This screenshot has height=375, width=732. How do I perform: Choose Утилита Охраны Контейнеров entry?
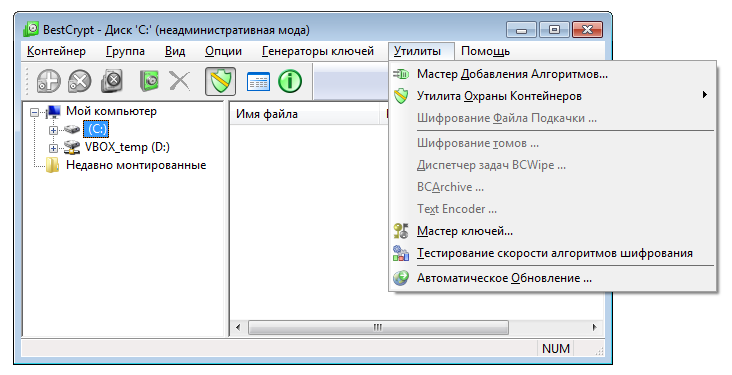[553, 96]
